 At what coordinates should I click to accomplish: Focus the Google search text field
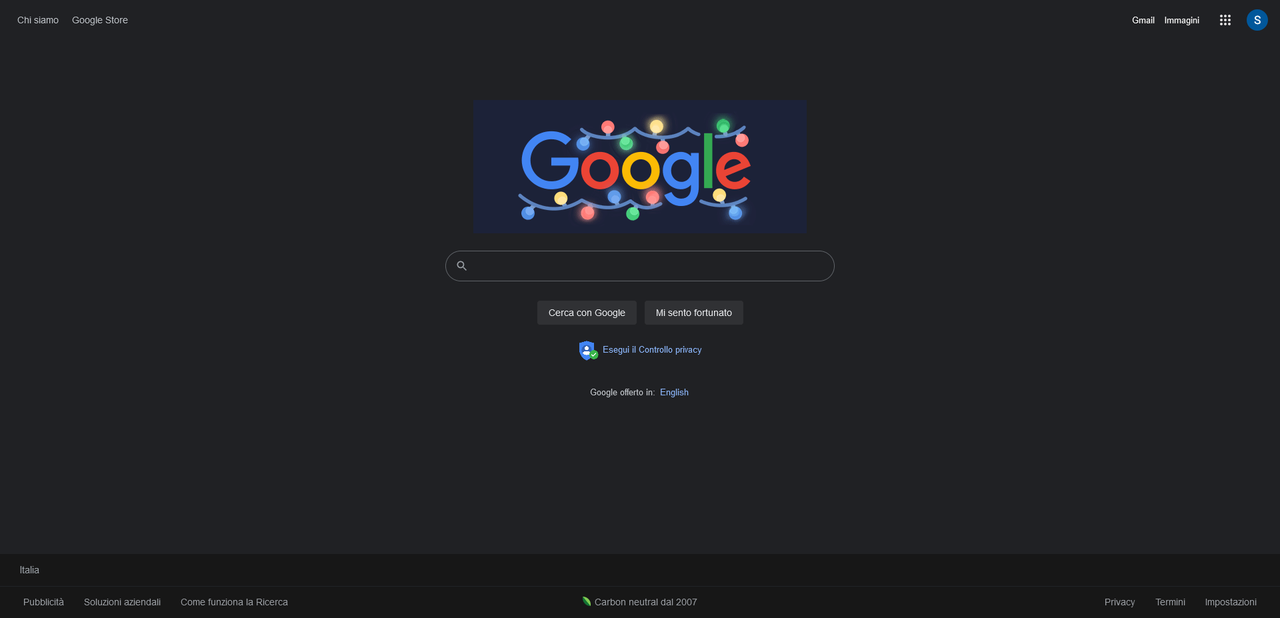[x=640, y=266]
